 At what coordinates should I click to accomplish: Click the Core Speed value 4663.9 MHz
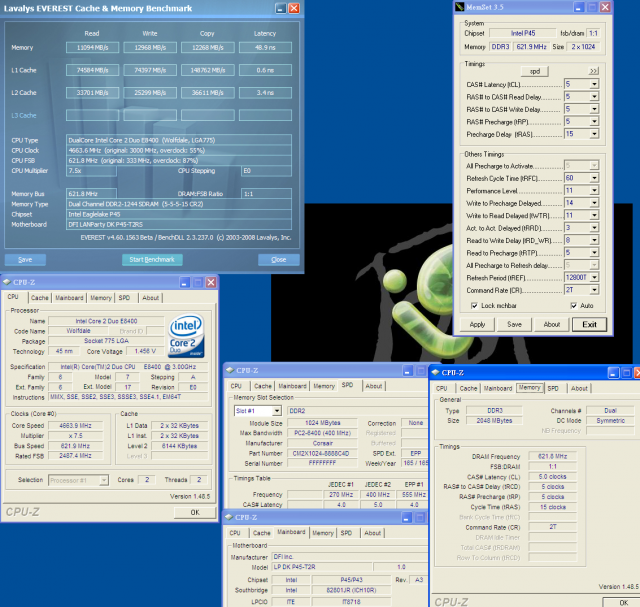pyautogui.click(x=76, y=425)
